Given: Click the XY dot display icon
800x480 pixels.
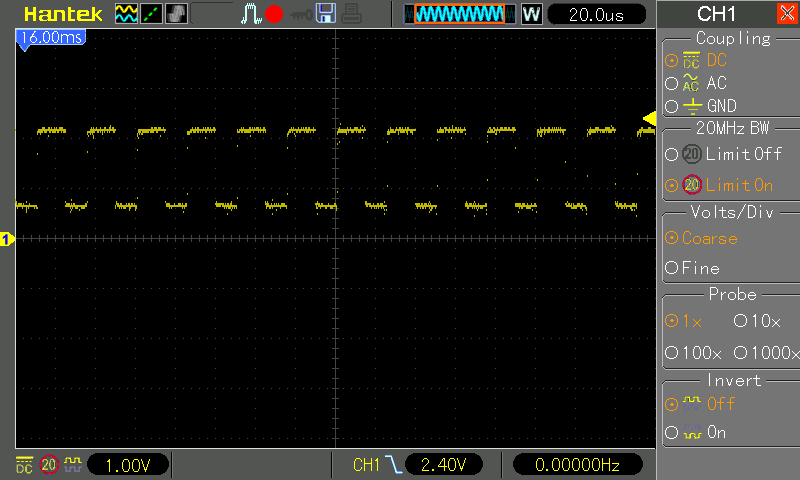Looking at the screenshot, I should (x=152, y=14).
